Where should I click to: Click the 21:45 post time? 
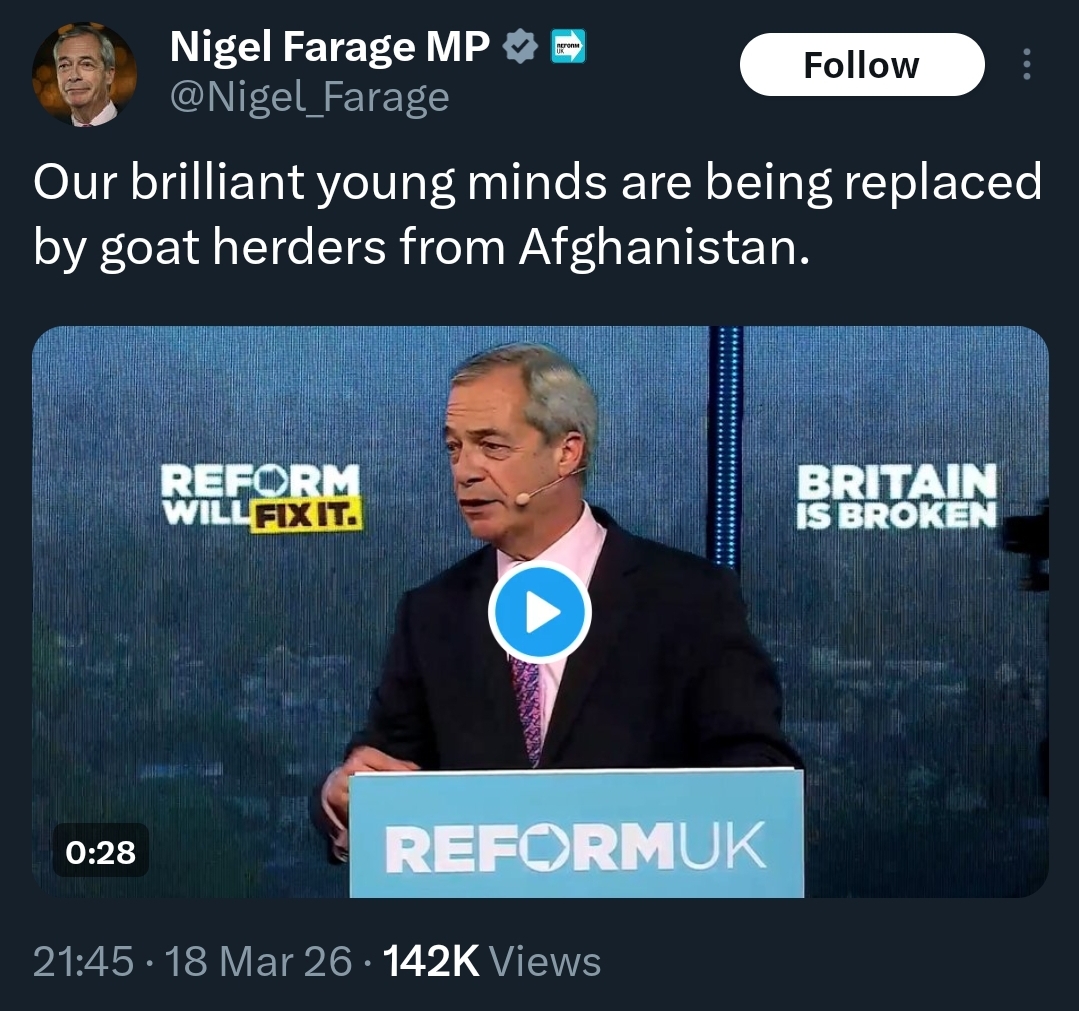[83, 962]
